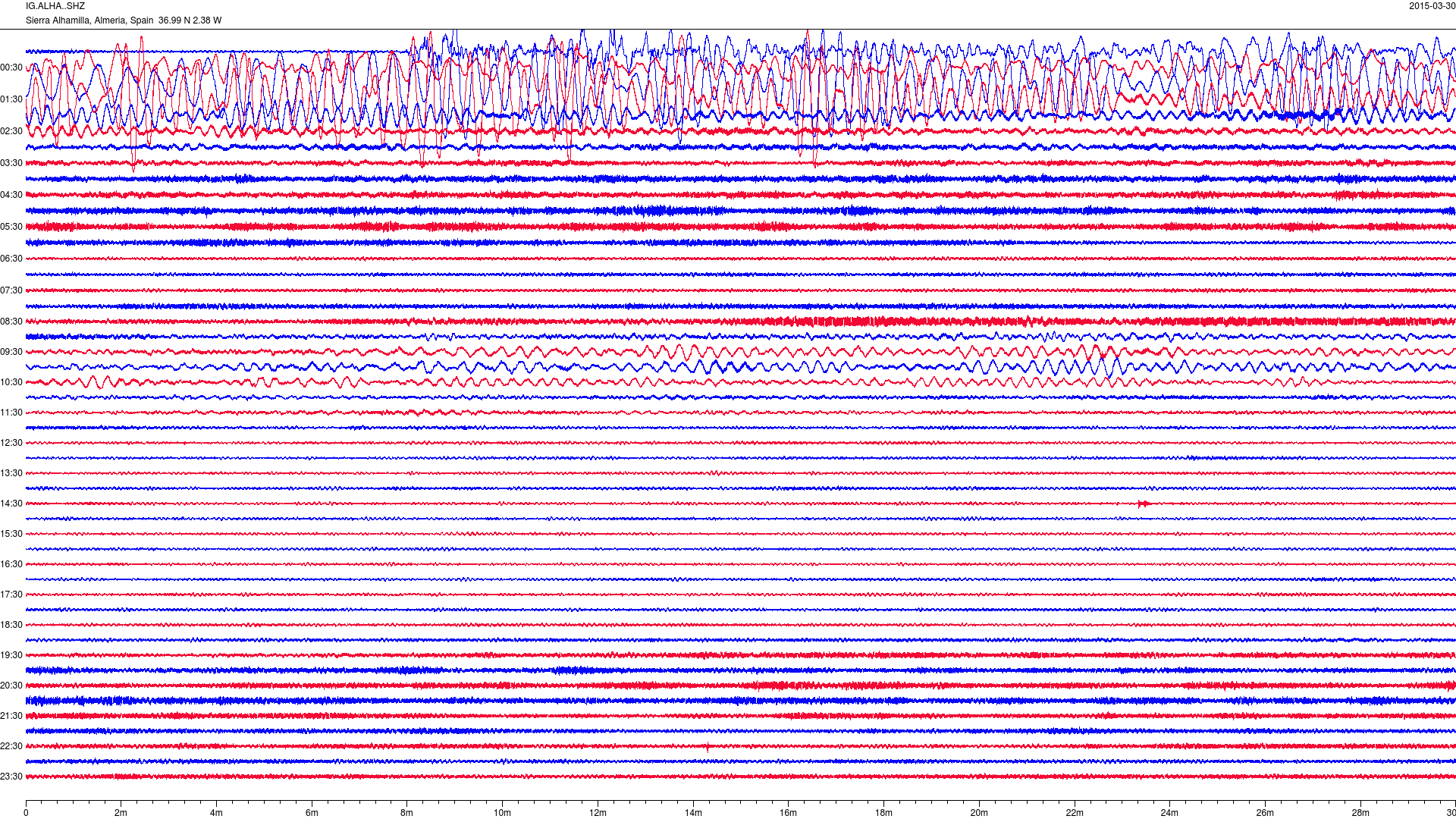Click the 21:30 time row label
This screenshot has height=819, width=1456.
11,716
